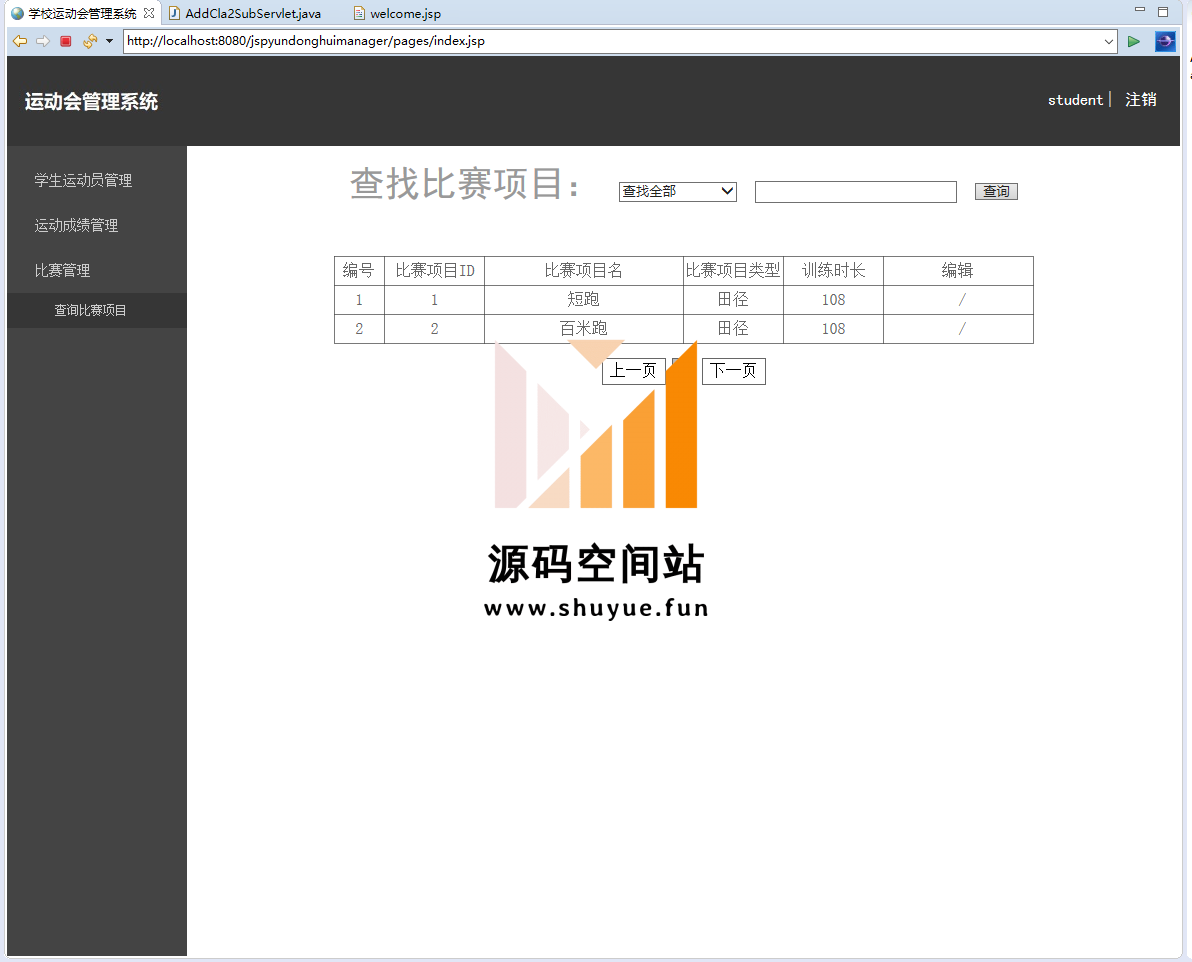Screen dimensions: 1192x962
Task: Open 运动成绩管理 in sidebar
Action: point(76,225)
